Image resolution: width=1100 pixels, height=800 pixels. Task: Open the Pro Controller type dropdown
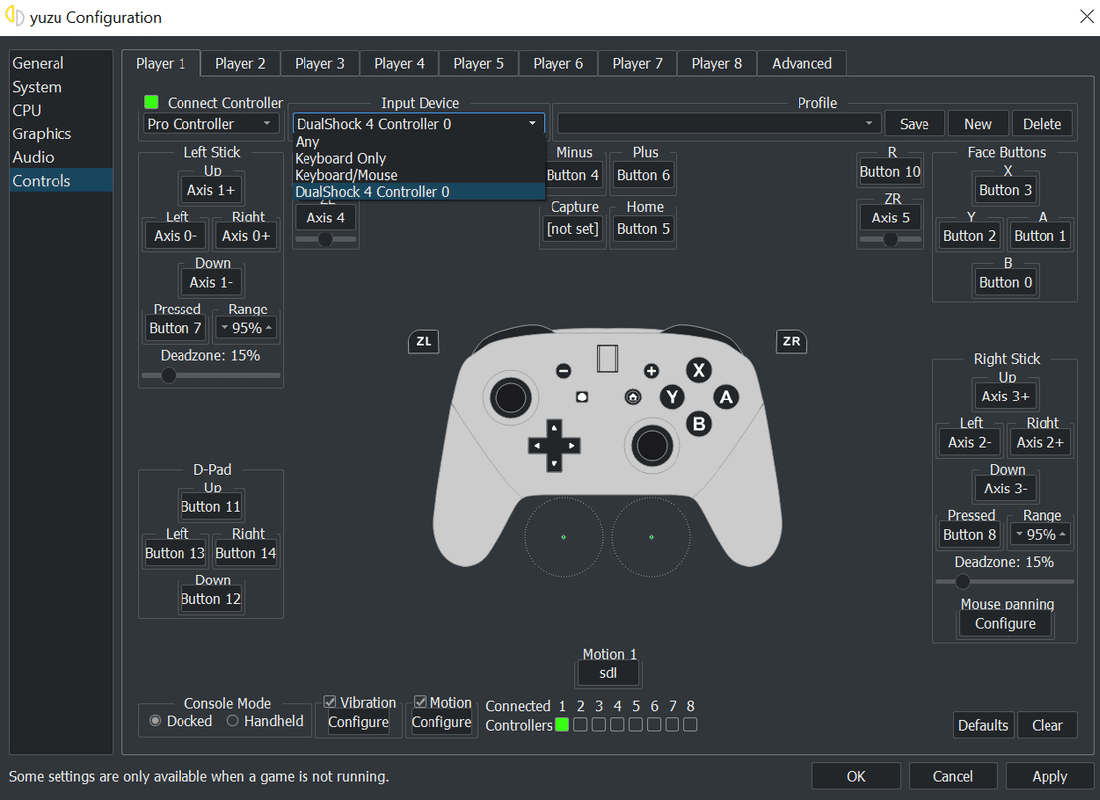209,124
